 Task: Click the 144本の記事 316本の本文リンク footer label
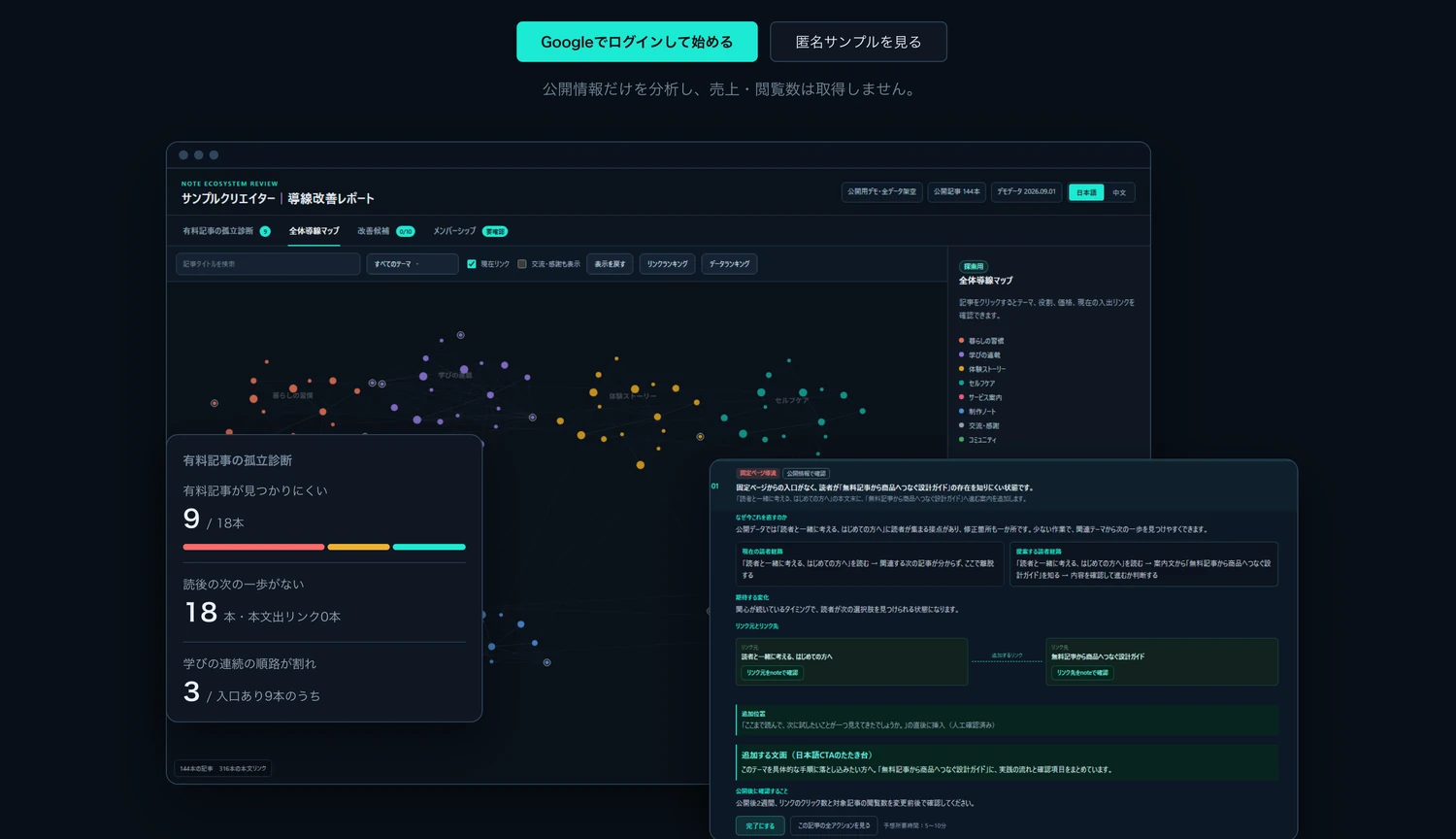[222, 768]
